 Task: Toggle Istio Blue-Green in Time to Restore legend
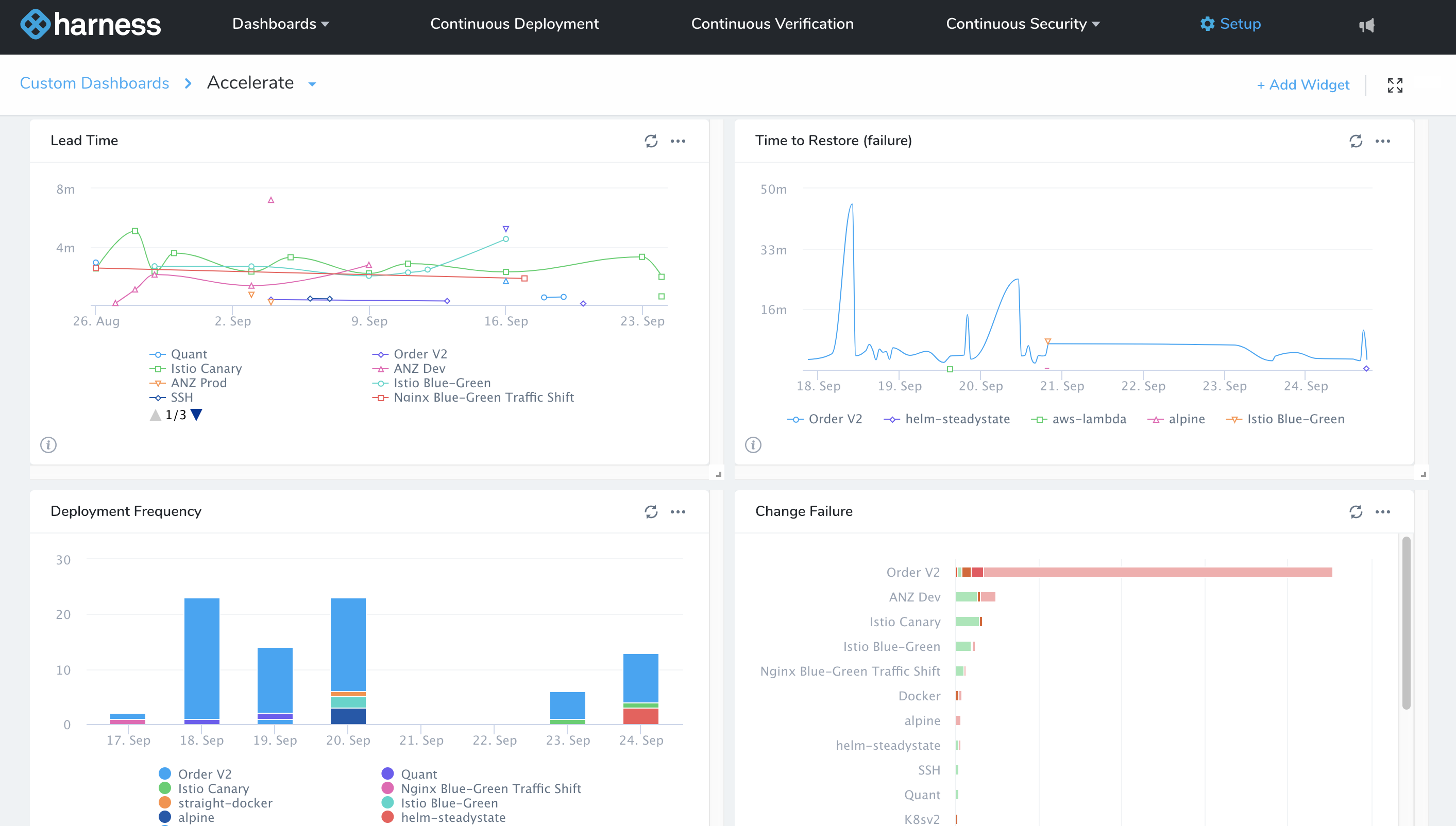tap(1284, 419)
